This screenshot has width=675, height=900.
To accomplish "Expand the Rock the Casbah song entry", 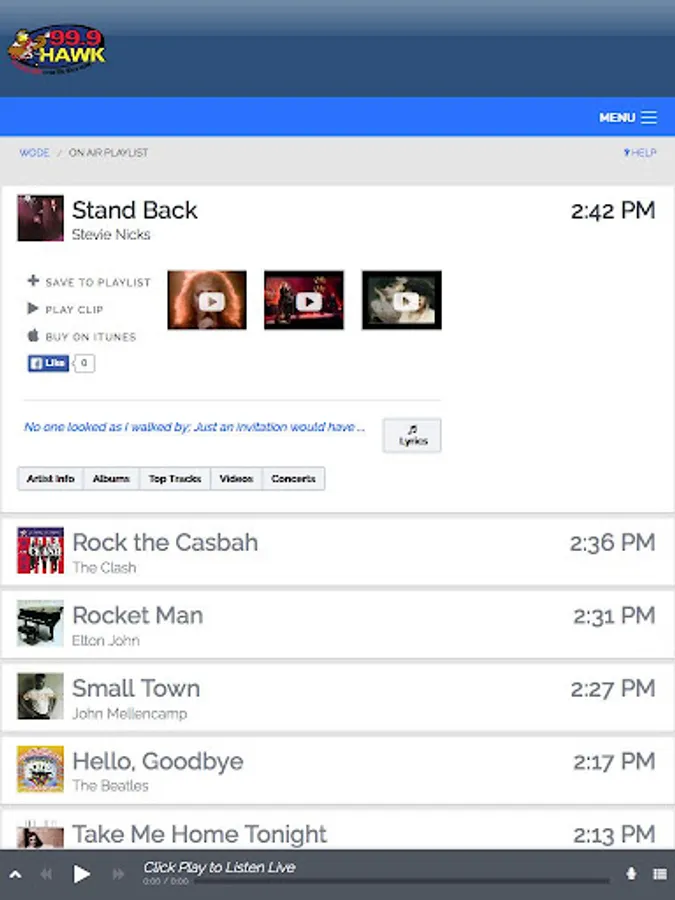I will click(x=338, y=552).
